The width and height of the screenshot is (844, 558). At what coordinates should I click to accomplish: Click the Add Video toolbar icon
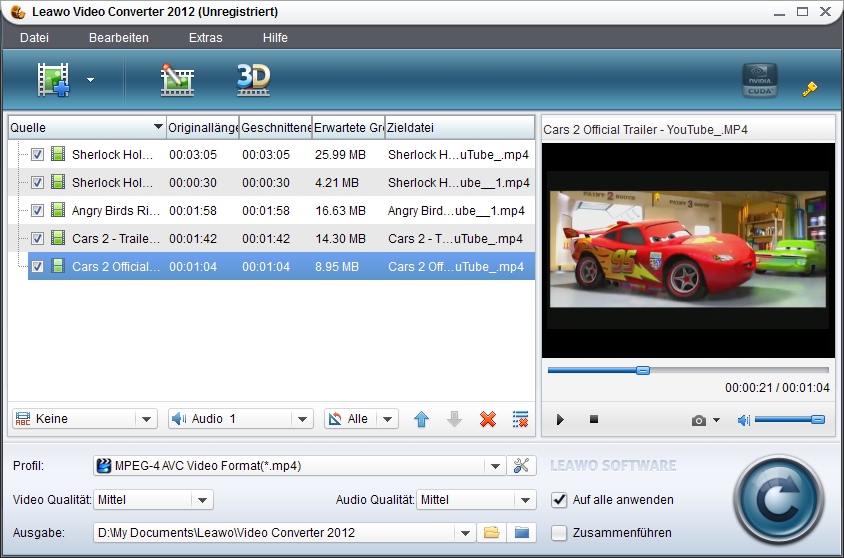click(54, 80)
